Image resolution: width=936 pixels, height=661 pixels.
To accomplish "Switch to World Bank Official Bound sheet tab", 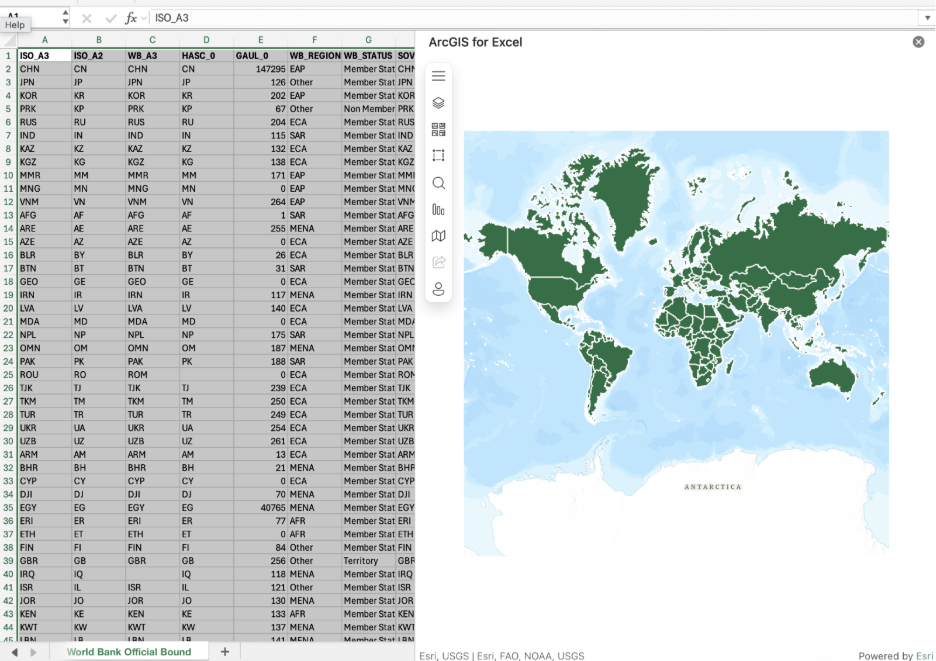I will [129, 651].
